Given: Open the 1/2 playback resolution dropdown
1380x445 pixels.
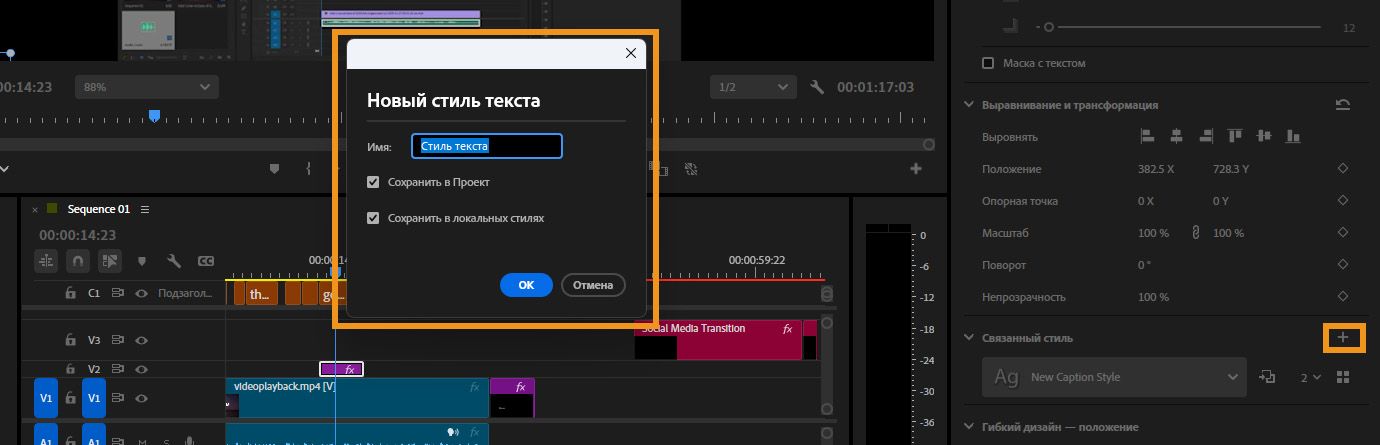Looking at the screenshot, I should pyautogui.click(x=752, y=87).
